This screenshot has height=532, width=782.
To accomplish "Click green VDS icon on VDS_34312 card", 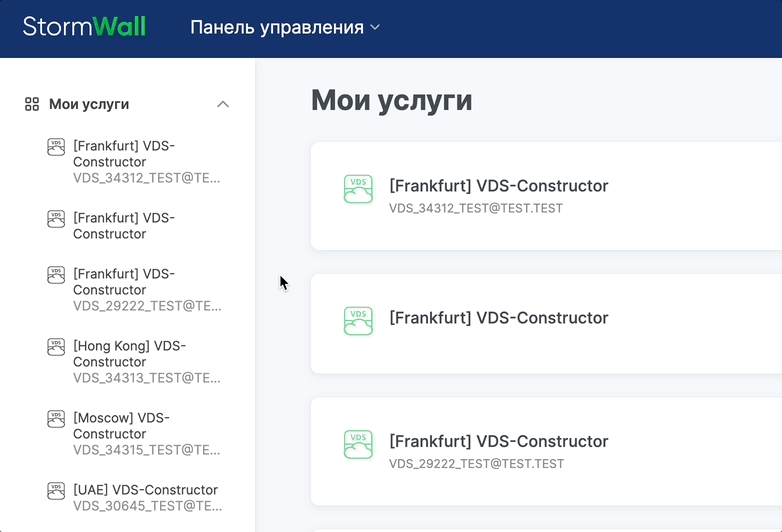I will pyautogui.click(x=358, y=189).
